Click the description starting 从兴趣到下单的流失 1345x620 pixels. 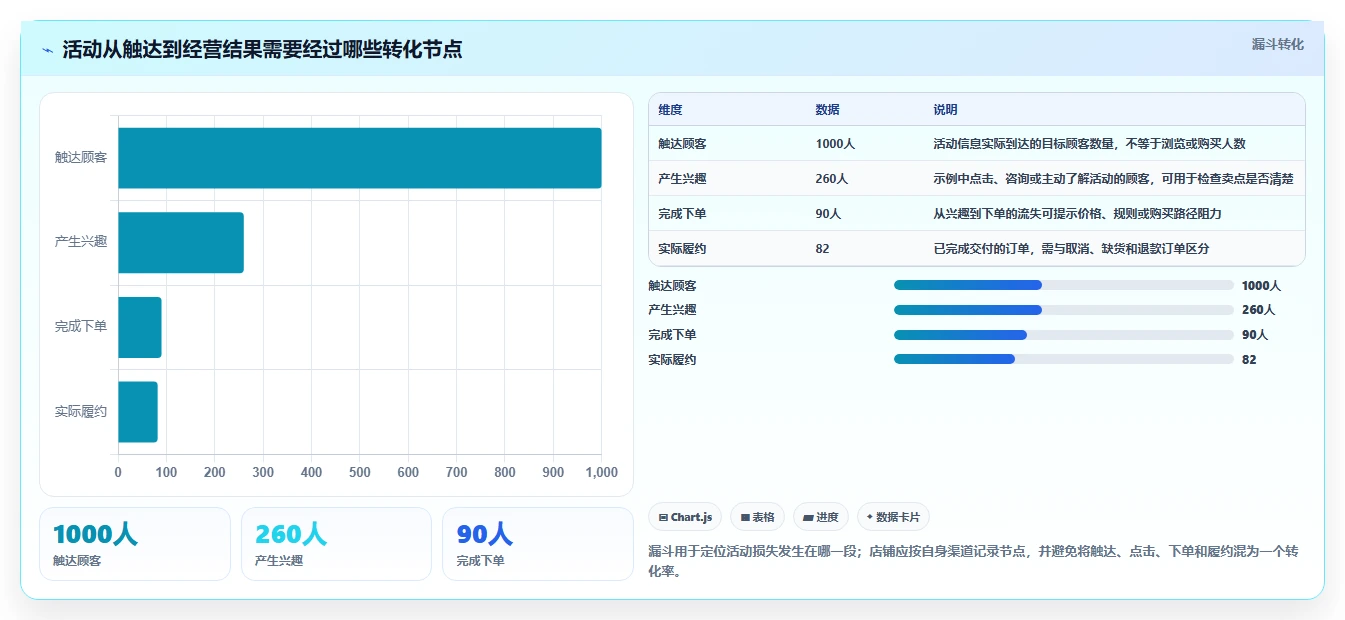(1077, 214)
